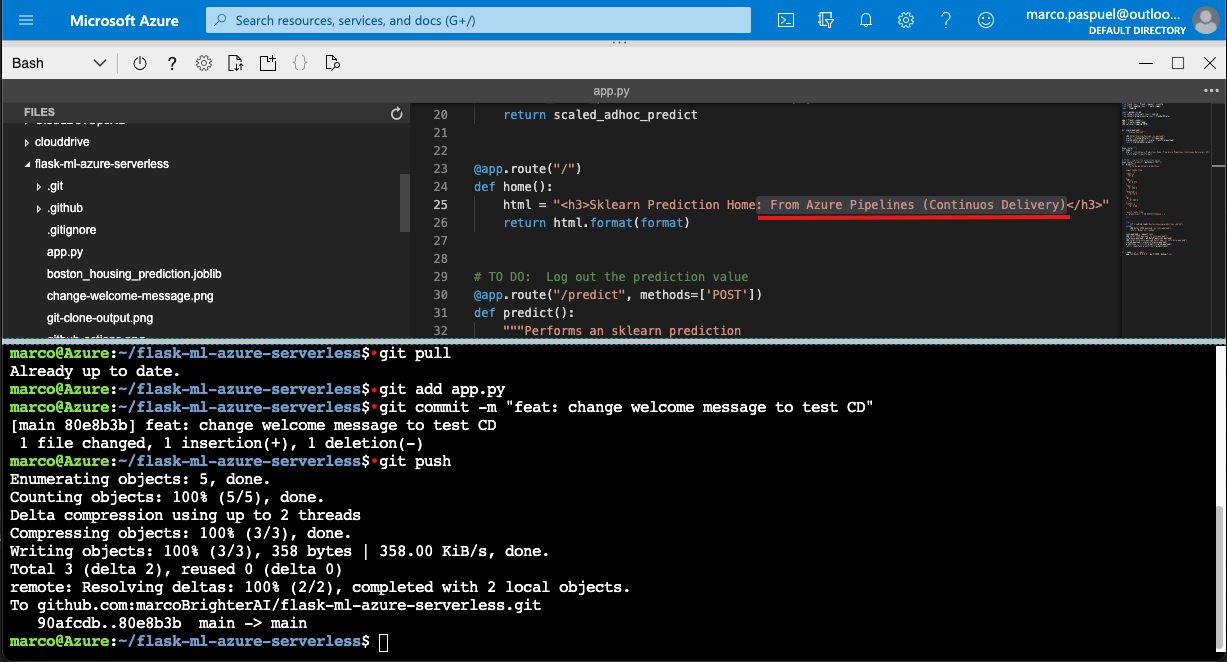This screenshot has width=1227, height=662.
Task: Expand the .github folder
Action: click(x=38, y=208)
